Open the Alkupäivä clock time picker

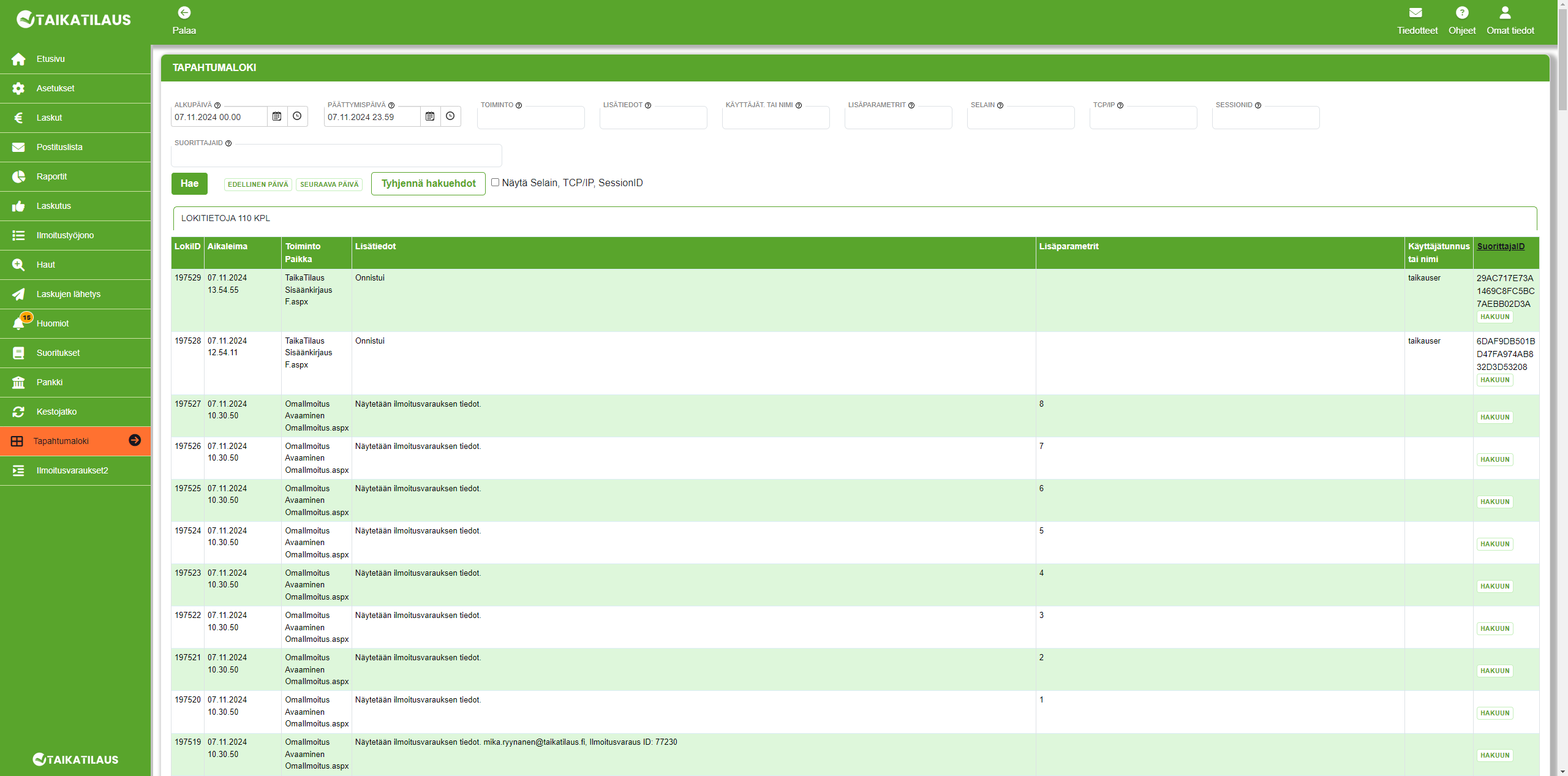(297, 116)
